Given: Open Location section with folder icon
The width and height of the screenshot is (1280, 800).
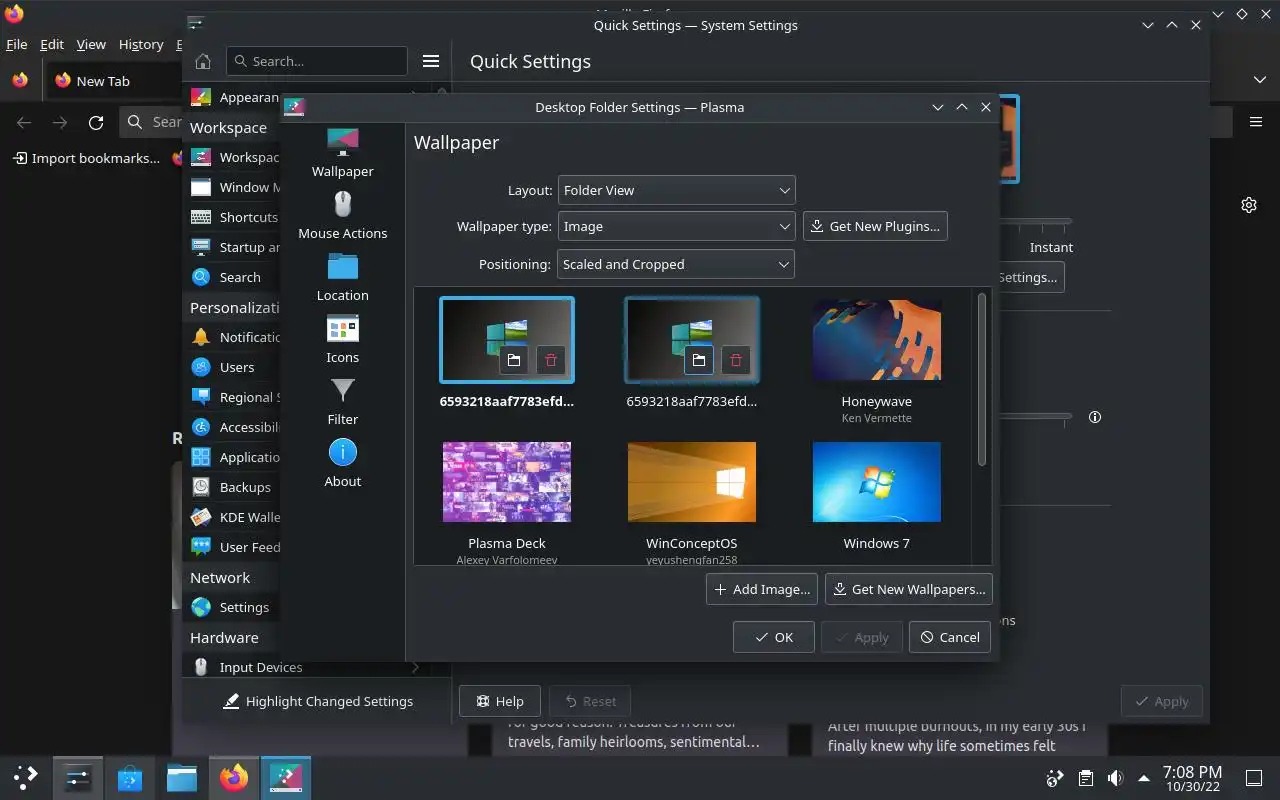Looking at the screenshot, I should (342, 277).
